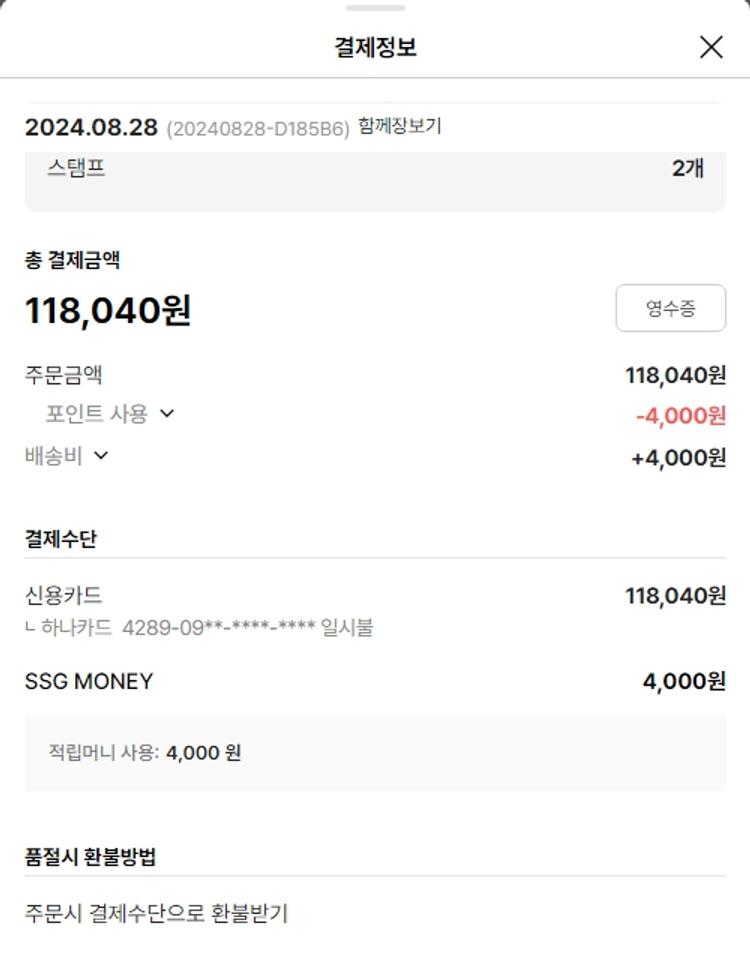Open the 영수증 receipt button

670,309
